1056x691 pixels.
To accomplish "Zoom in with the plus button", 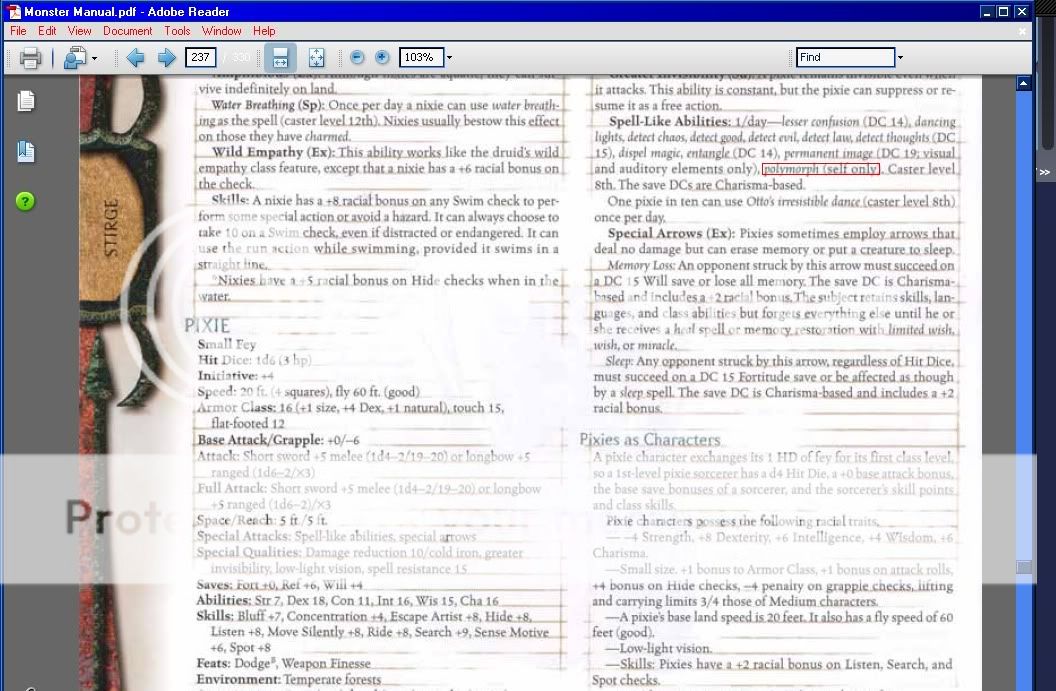I will click(382, 58).
